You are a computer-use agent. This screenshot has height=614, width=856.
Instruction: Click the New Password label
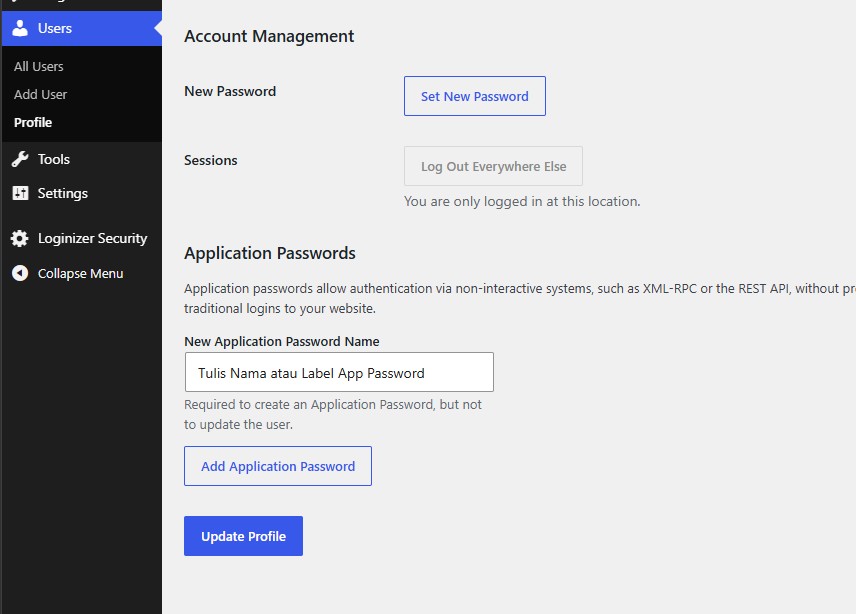(230, 91)
